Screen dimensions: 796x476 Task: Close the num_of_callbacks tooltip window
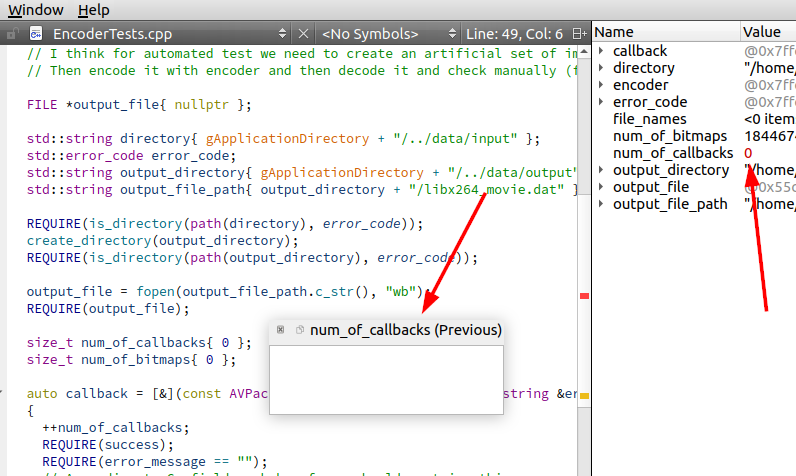[281, 330]
